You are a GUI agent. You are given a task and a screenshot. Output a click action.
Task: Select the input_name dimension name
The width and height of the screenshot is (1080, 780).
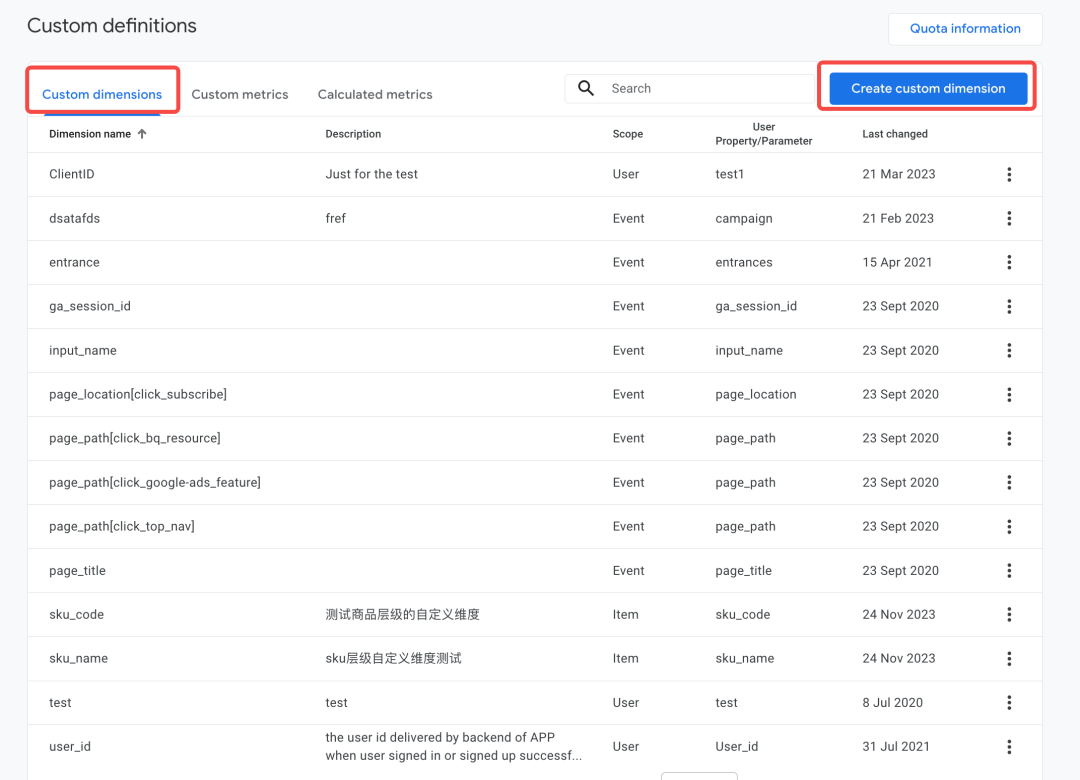pyautogui.click(x=83, y=351)
